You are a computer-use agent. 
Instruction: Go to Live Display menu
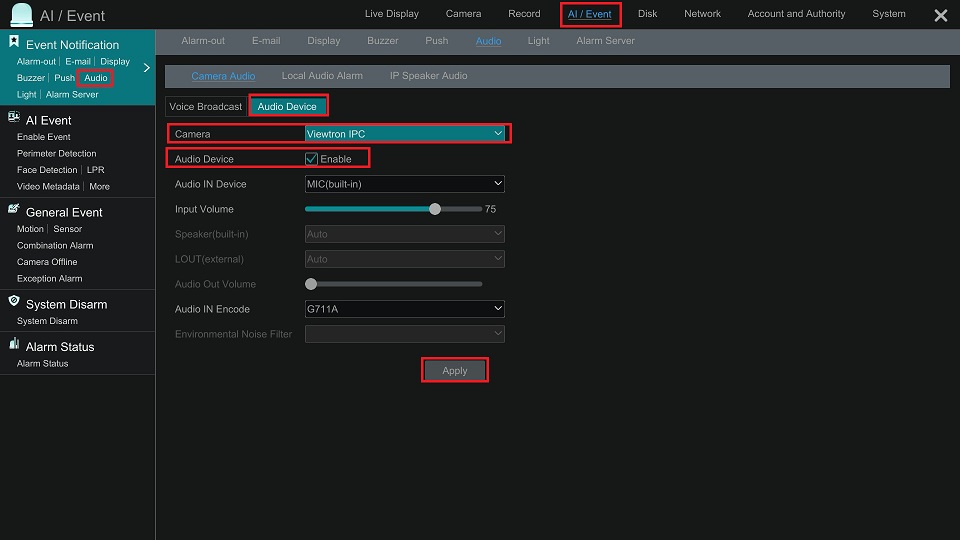click(x=392, y=13)
